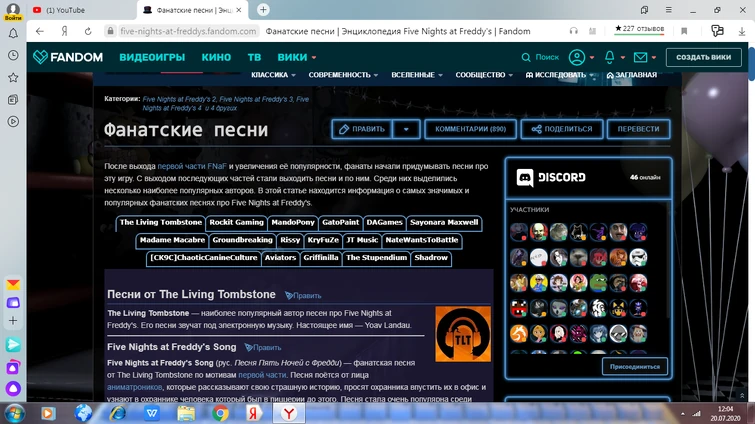
Task: Select the MandoPony tab
Action: click(x=293, y=222)
